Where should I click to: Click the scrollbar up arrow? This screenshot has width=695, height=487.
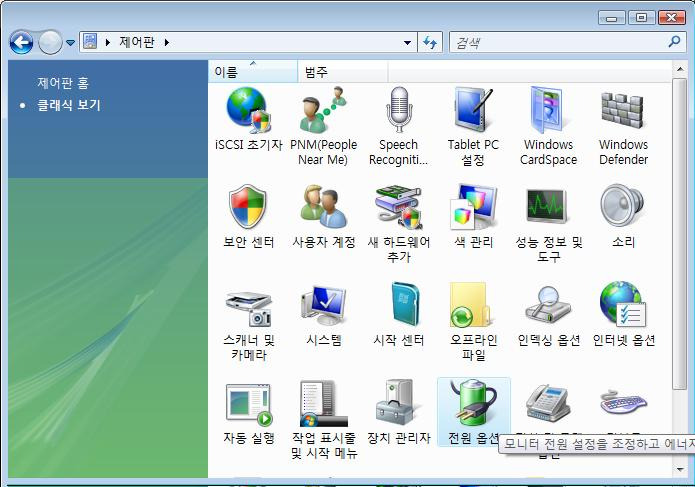coord(679,69)
